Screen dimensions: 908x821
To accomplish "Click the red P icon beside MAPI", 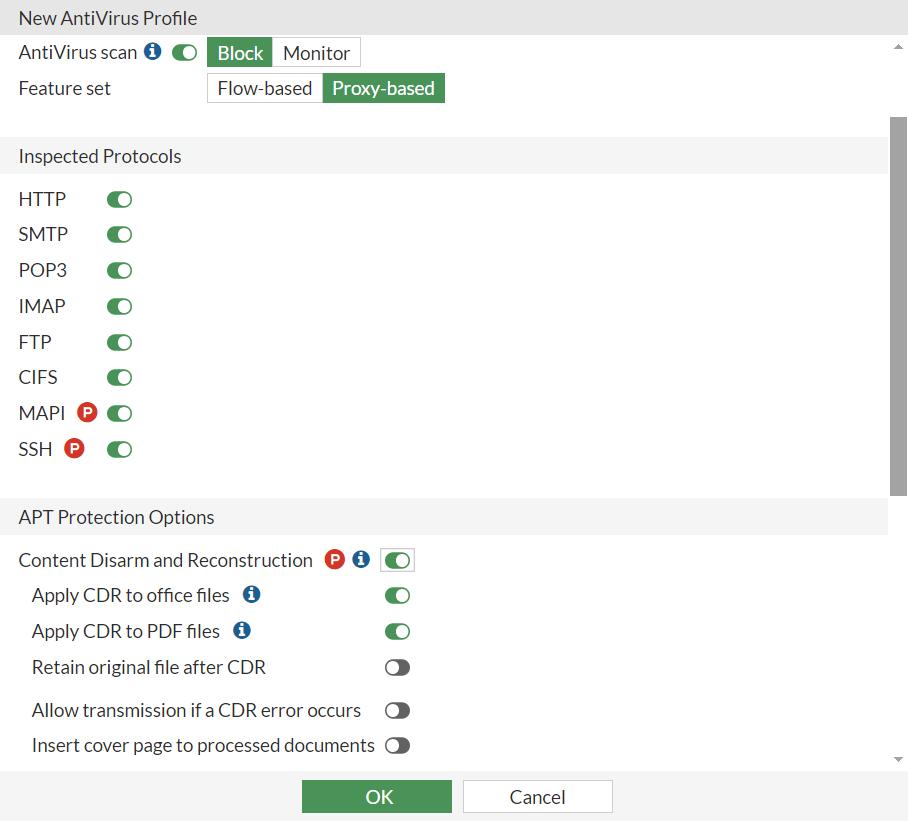I will (87, 413).
